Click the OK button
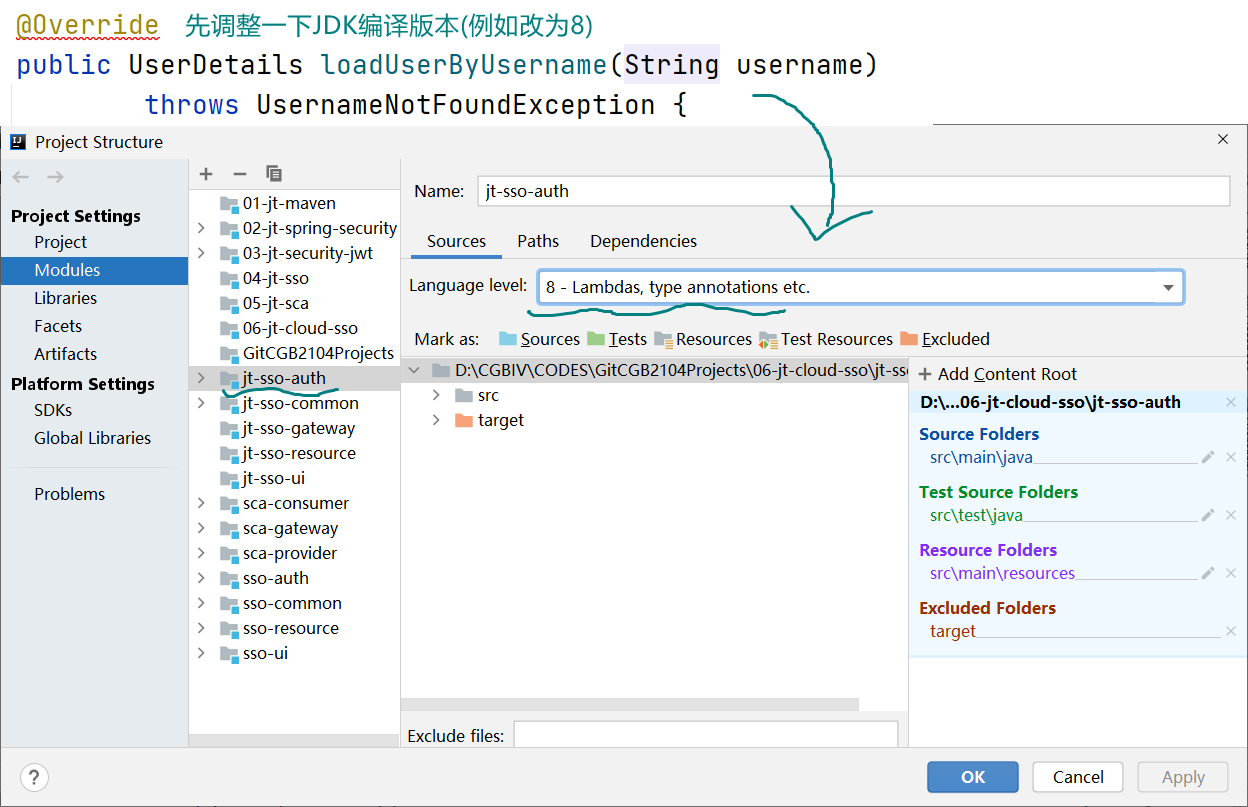The image size is (1248, 807). (x=973, y=777)
